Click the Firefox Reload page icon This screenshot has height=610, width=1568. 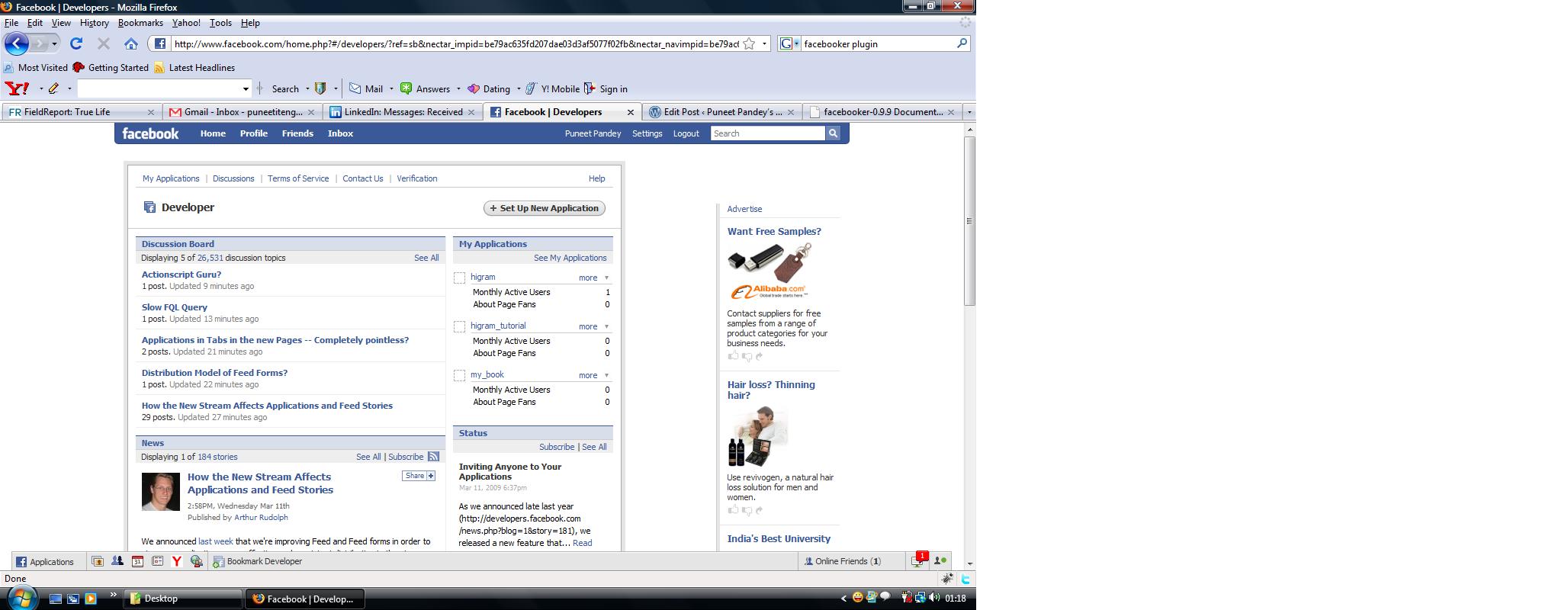click(x=76, y=44)
